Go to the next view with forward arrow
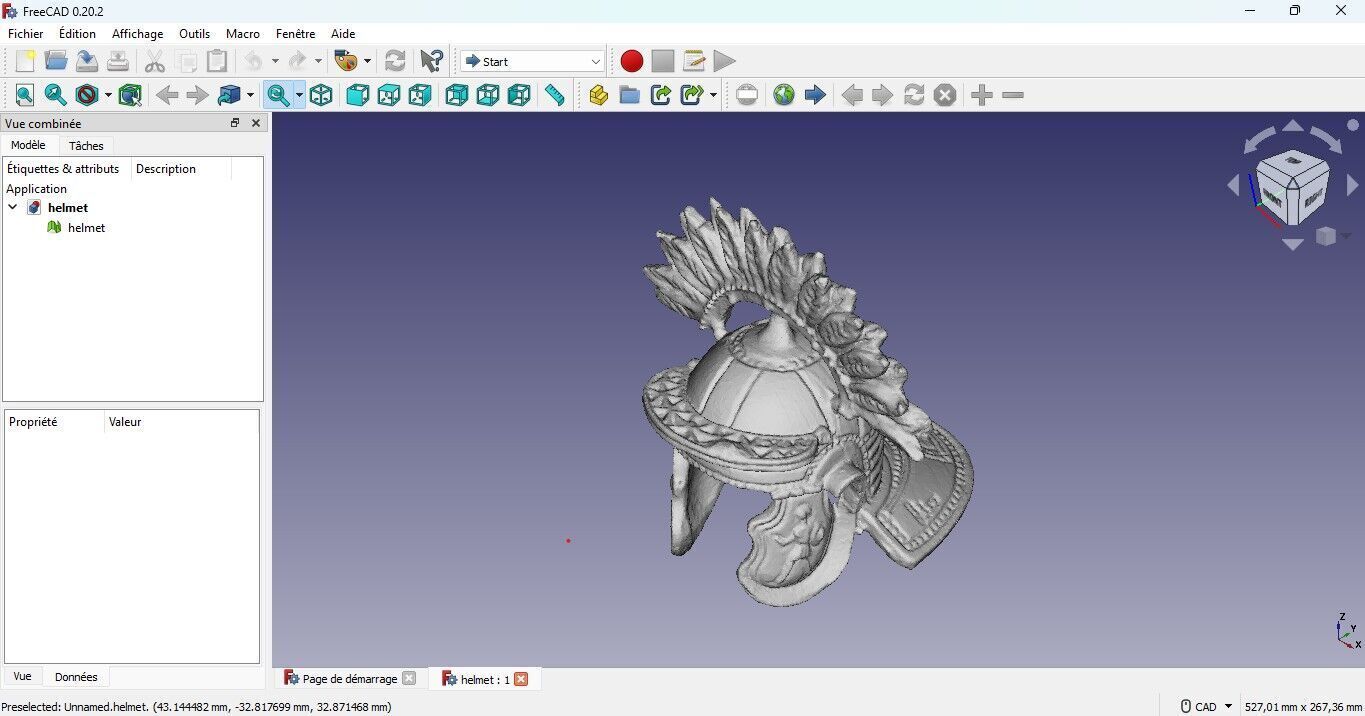The height and width of the screenshot is (716, 1365). (198, 95)
